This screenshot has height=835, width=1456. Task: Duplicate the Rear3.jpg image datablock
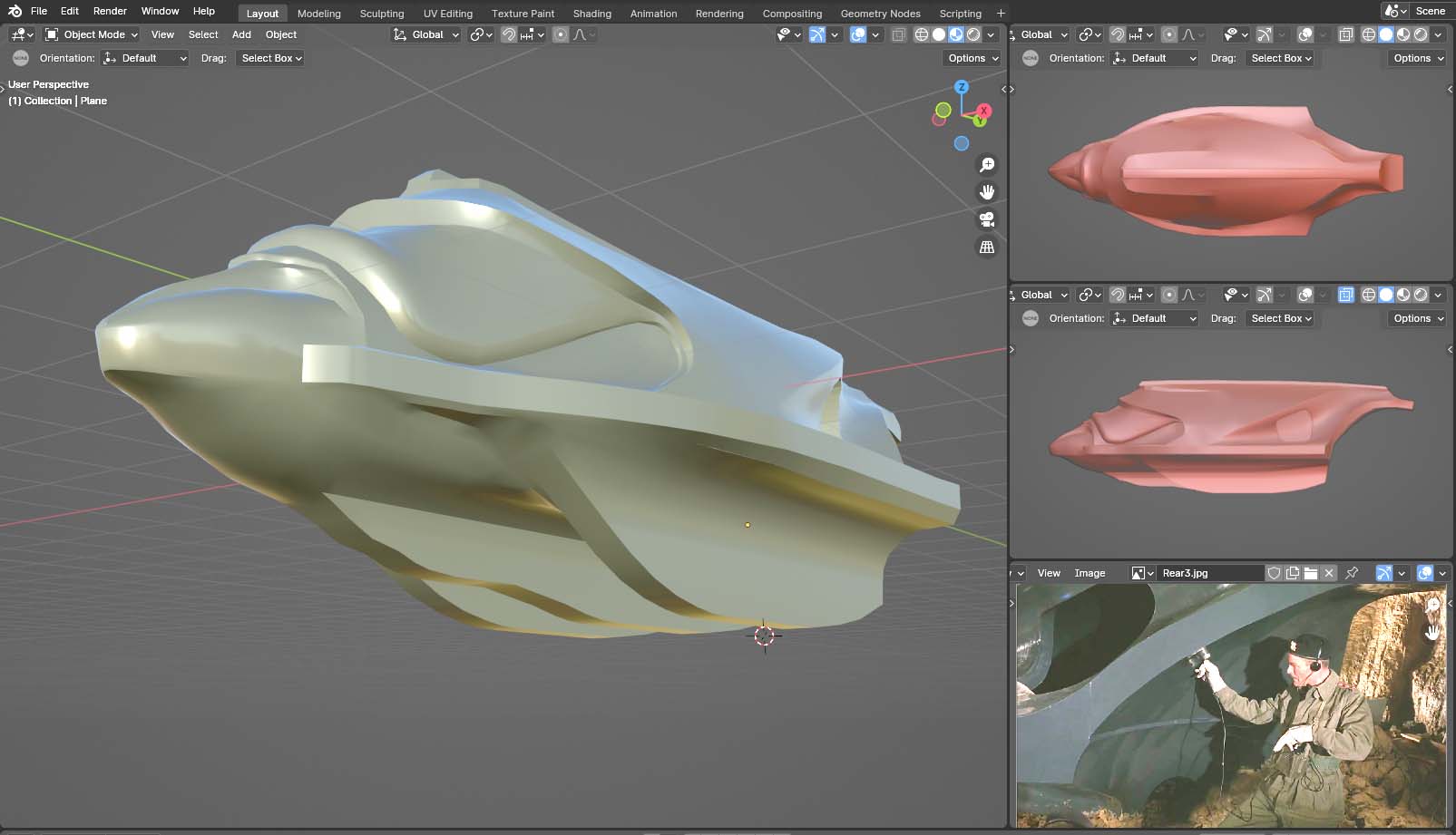[x=1292, y=573]
